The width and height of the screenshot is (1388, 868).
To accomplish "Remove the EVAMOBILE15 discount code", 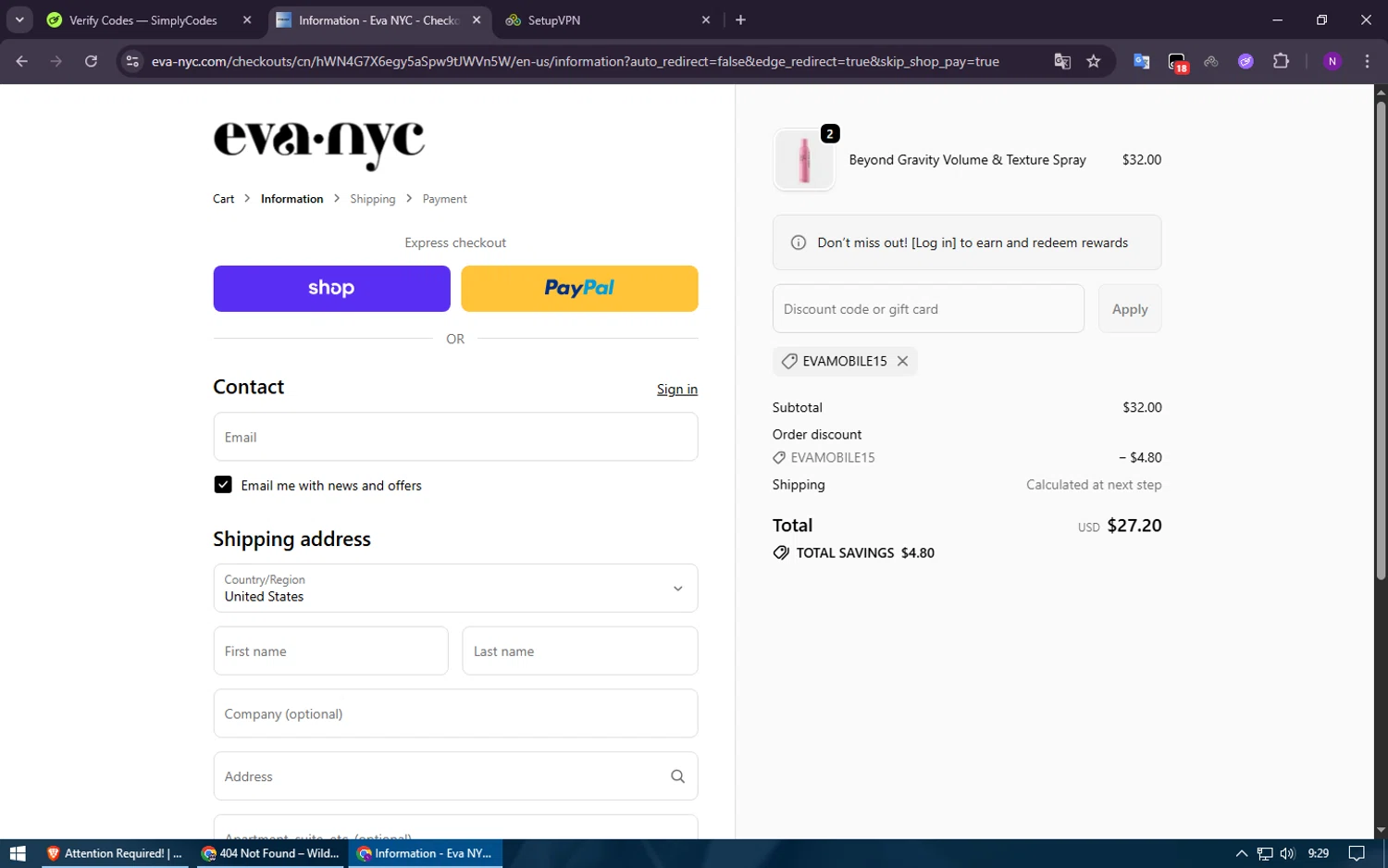I will click(902, 361).
